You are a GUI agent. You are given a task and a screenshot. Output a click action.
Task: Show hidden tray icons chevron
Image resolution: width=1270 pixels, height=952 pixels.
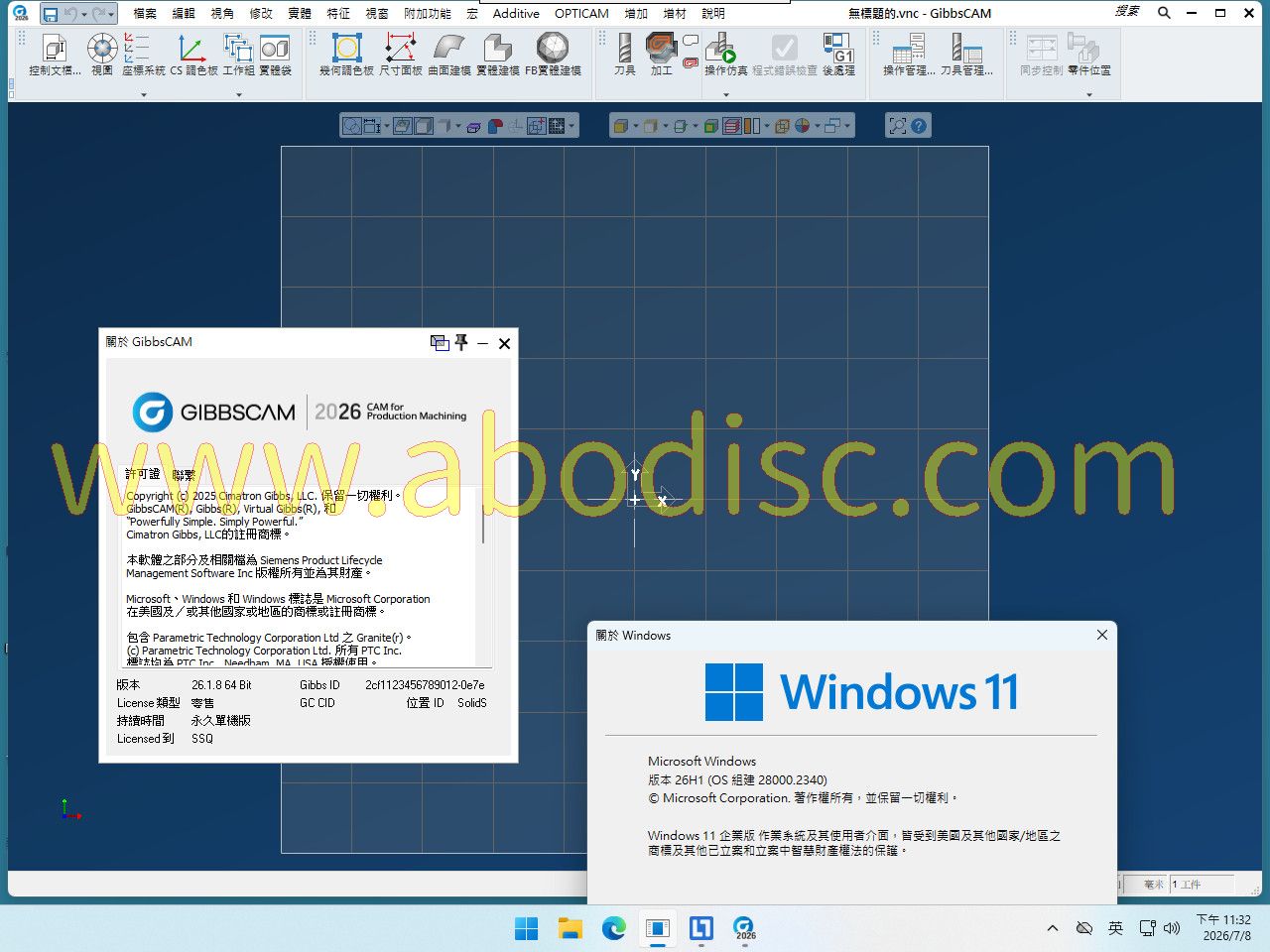[x=1052, y=928]
